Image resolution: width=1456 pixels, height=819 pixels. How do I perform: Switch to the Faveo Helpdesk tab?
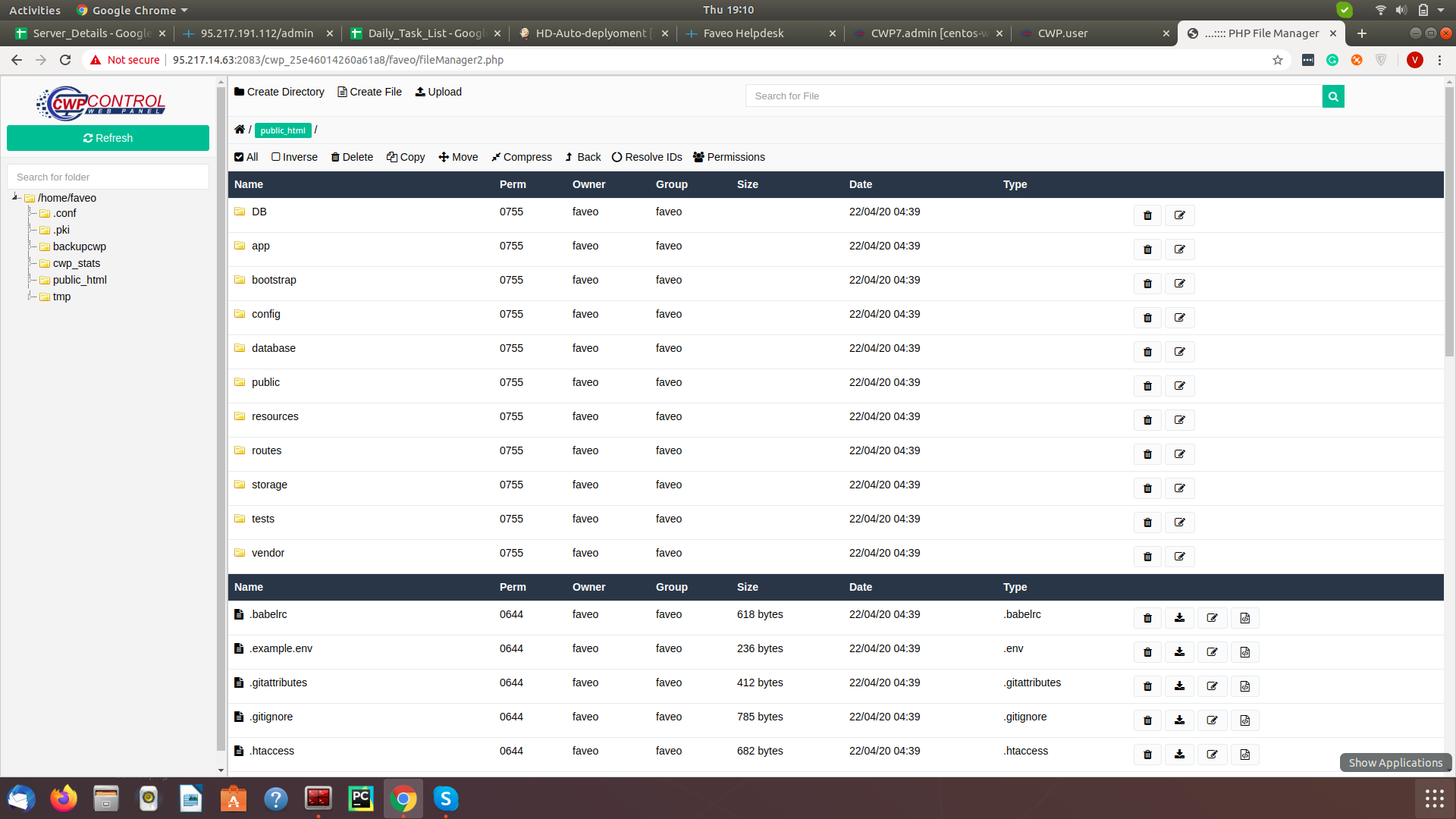point(743,33)
